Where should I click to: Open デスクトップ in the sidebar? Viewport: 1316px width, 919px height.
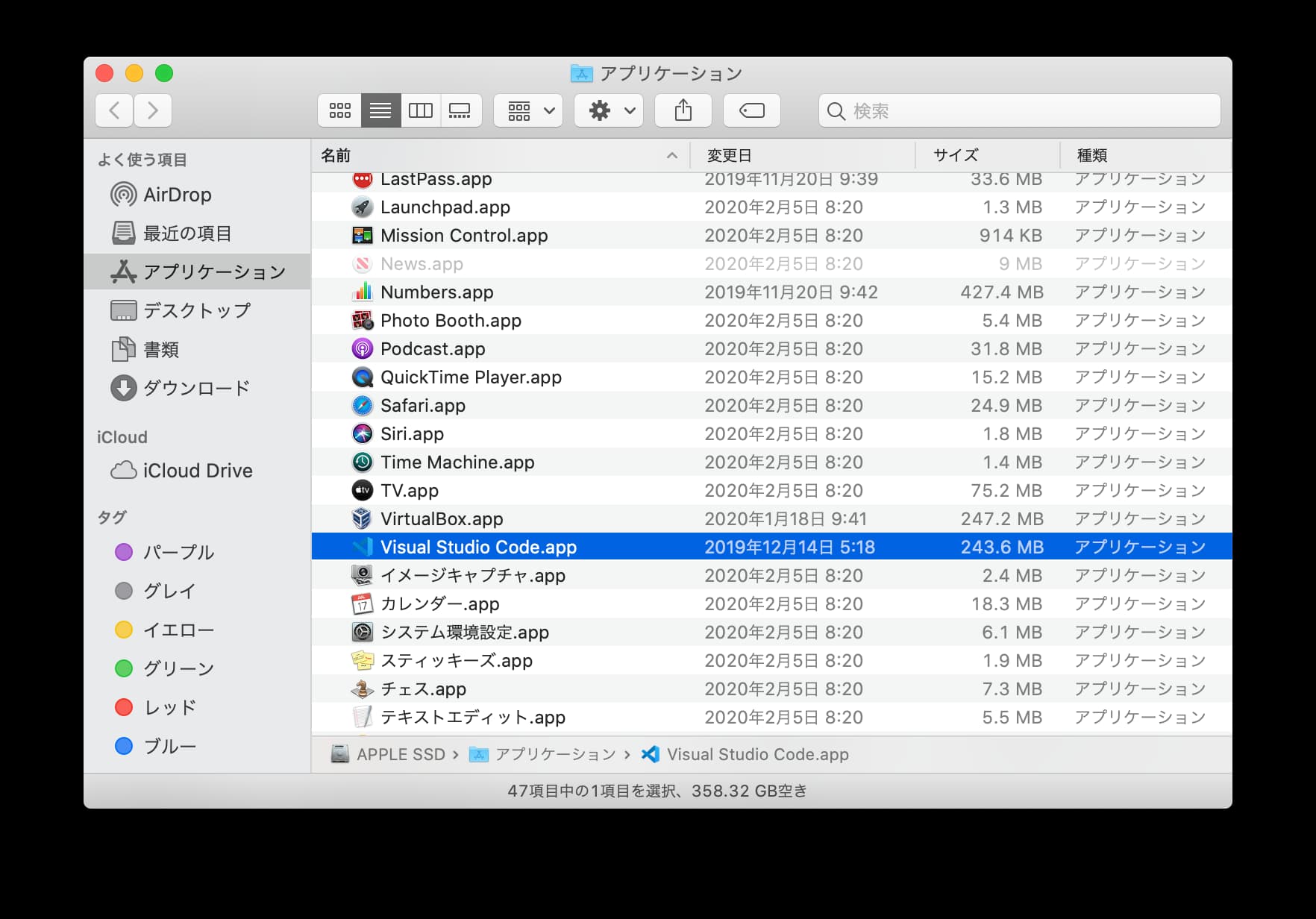click(x=197, y=310)
